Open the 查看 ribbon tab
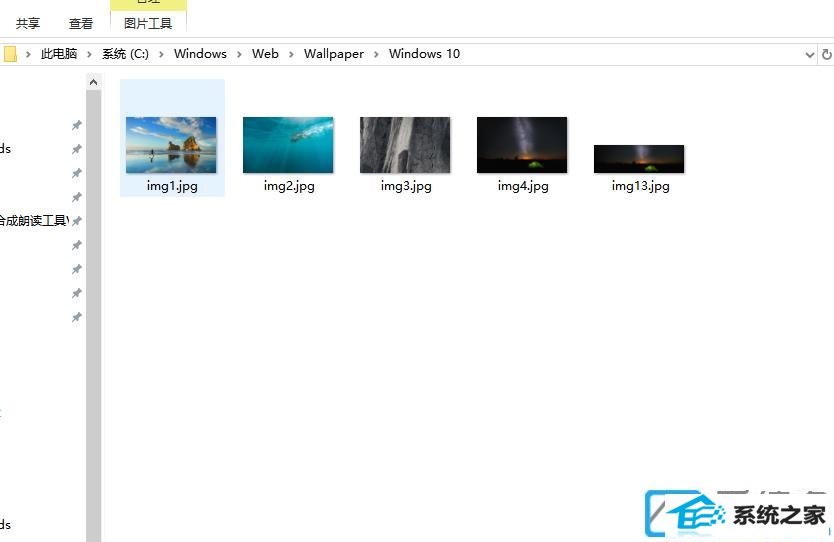 click(x=81, y=23)
